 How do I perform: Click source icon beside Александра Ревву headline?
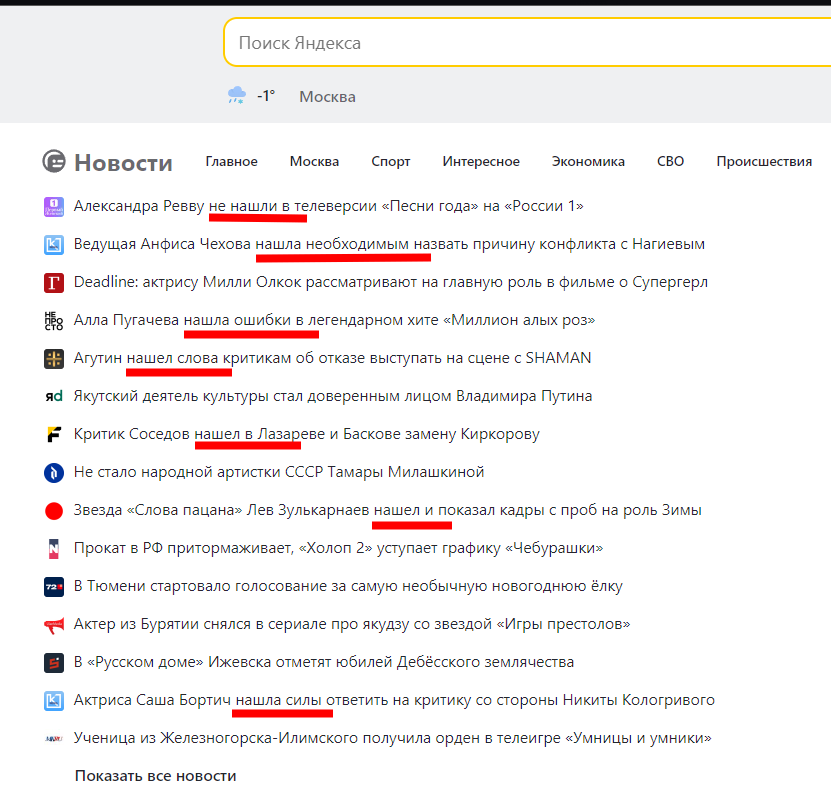(x=54, y=206)
